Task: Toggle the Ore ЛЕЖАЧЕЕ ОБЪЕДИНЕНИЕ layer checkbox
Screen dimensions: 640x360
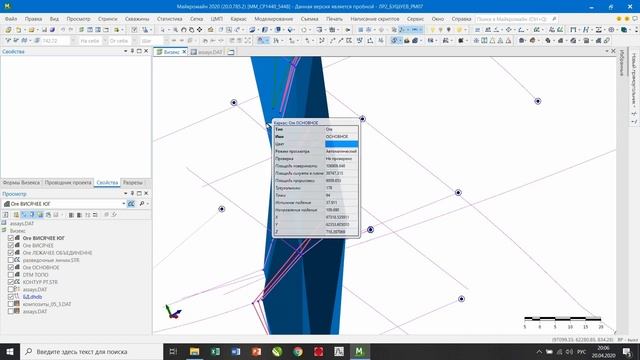Action: [11, 253]
